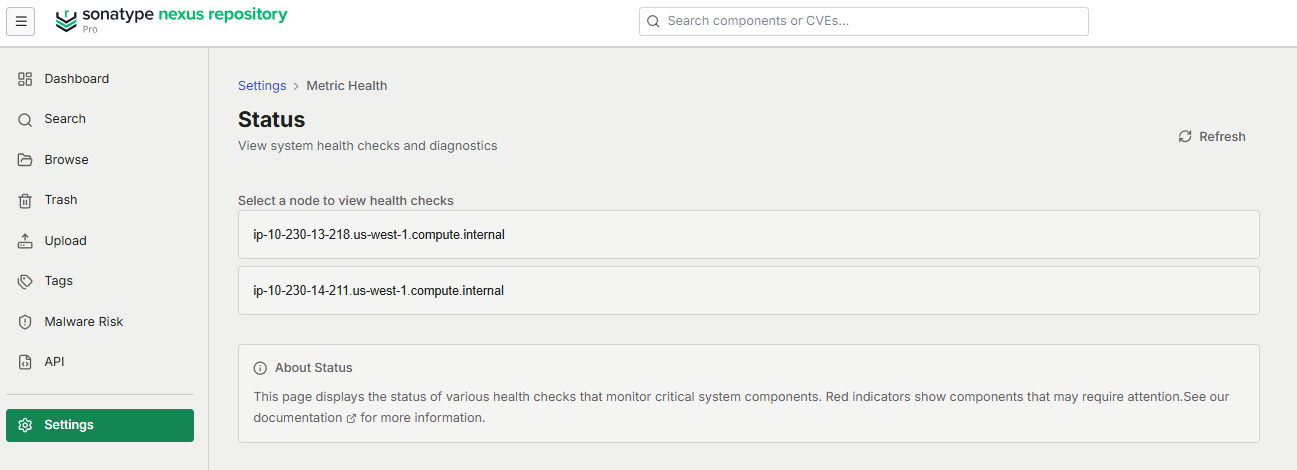1297x470 pixels.
Task: Open the Browse folder item
Action: [100, 160]
